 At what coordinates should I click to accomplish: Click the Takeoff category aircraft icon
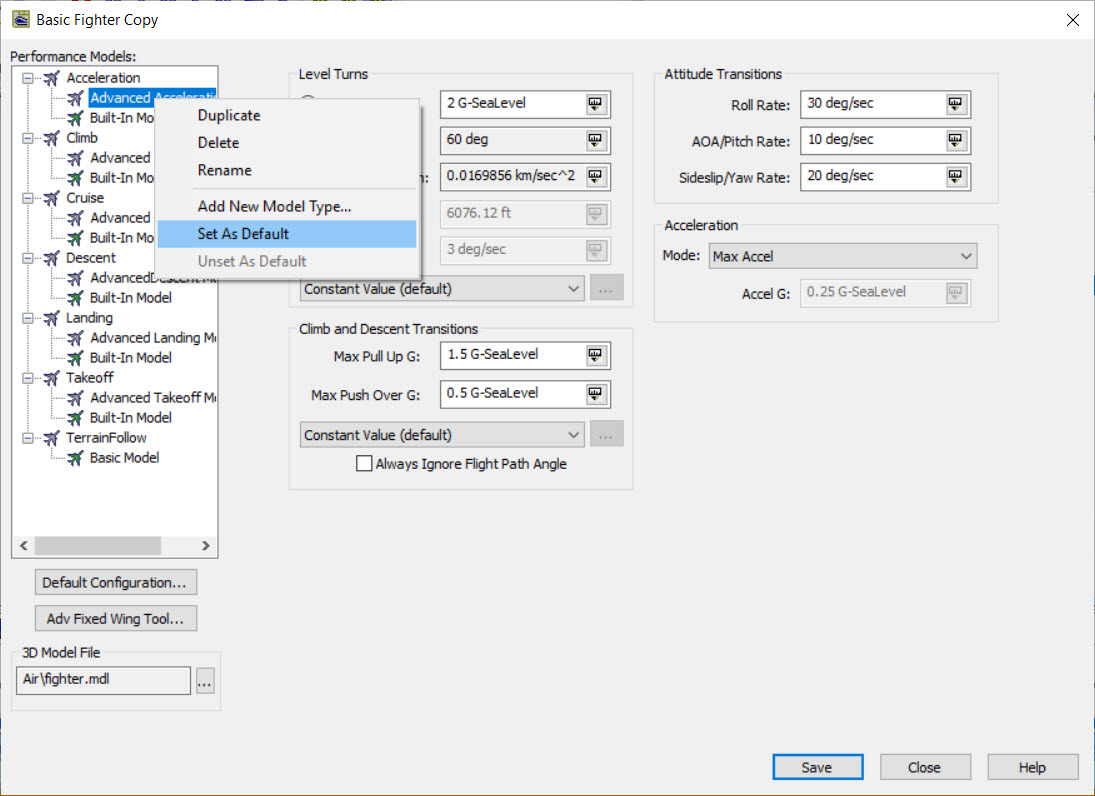[x=51, y=378]
